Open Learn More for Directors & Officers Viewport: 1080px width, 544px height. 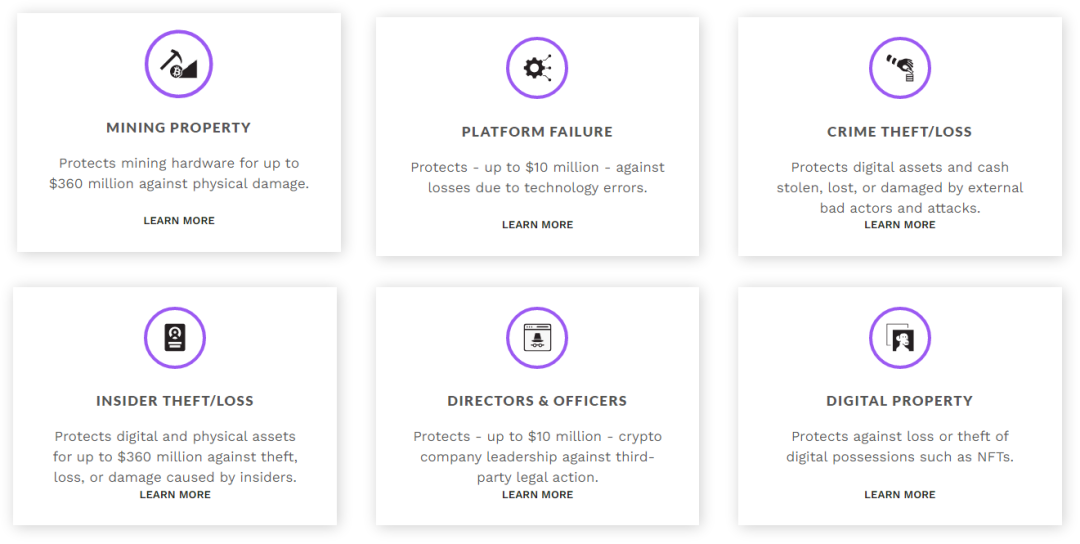[x=537, y=495]
